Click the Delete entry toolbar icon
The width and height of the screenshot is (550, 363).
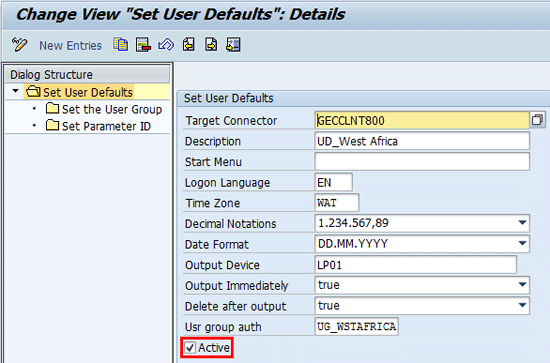coord(143,45)
